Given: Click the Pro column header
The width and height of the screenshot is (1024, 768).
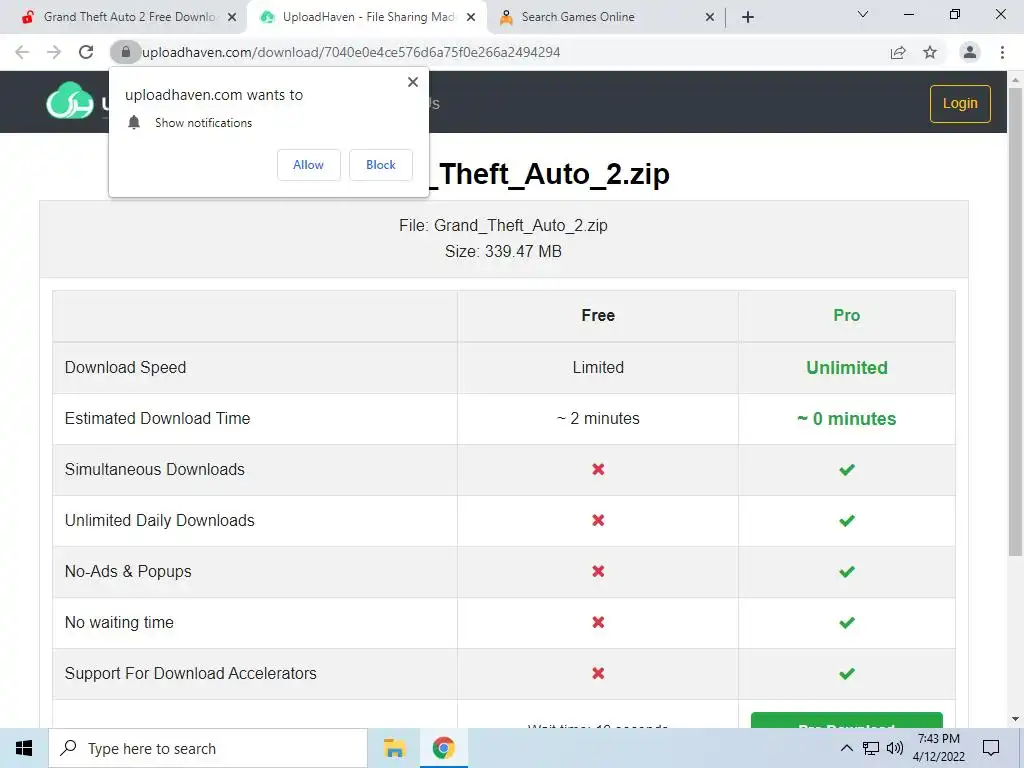Looking at the screenshot, I should [x=846, y=315].
